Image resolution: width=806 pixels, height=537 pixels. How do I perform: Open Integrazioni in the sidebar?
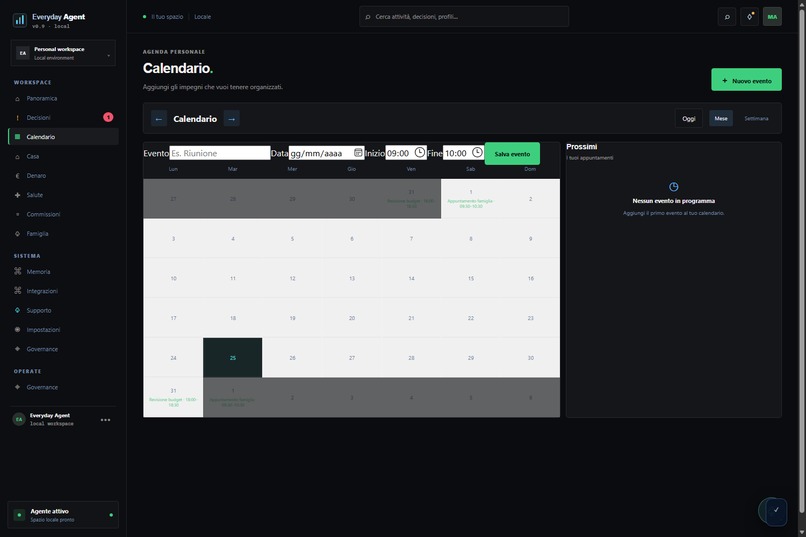63,291
